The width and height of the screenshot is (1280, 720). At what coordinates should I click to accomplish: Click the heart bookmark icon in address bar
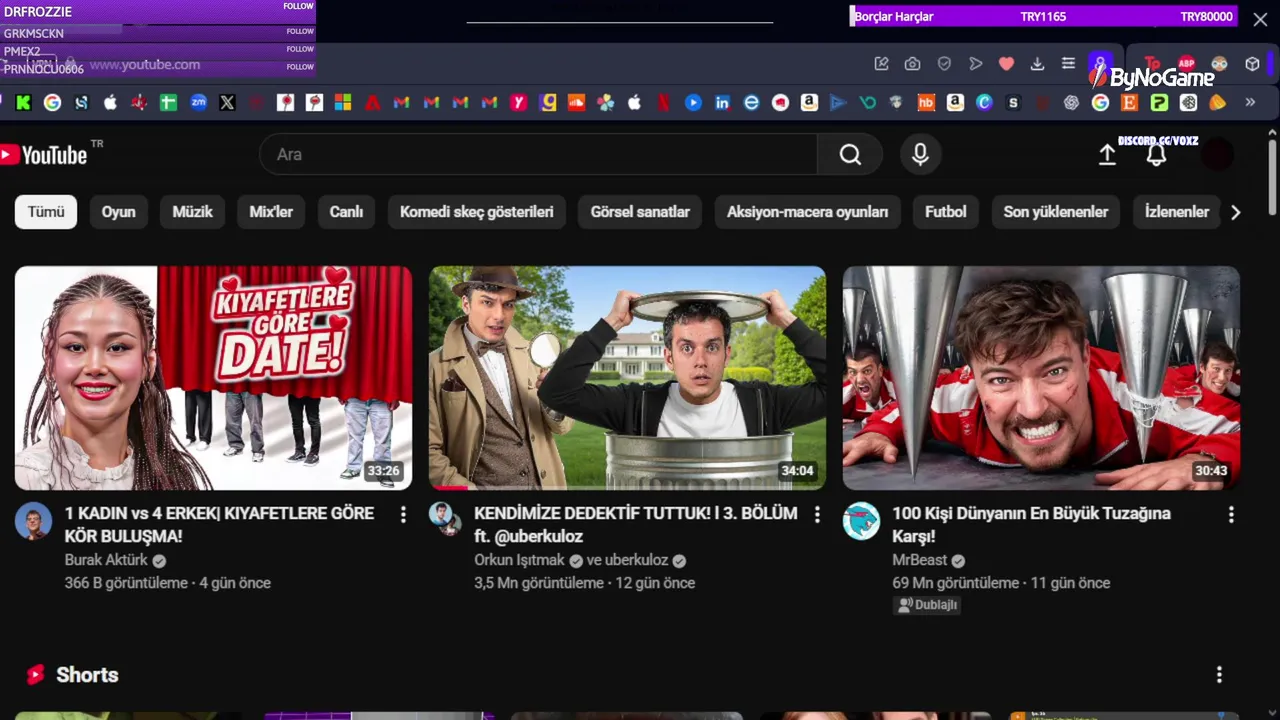click(1006, 64)
